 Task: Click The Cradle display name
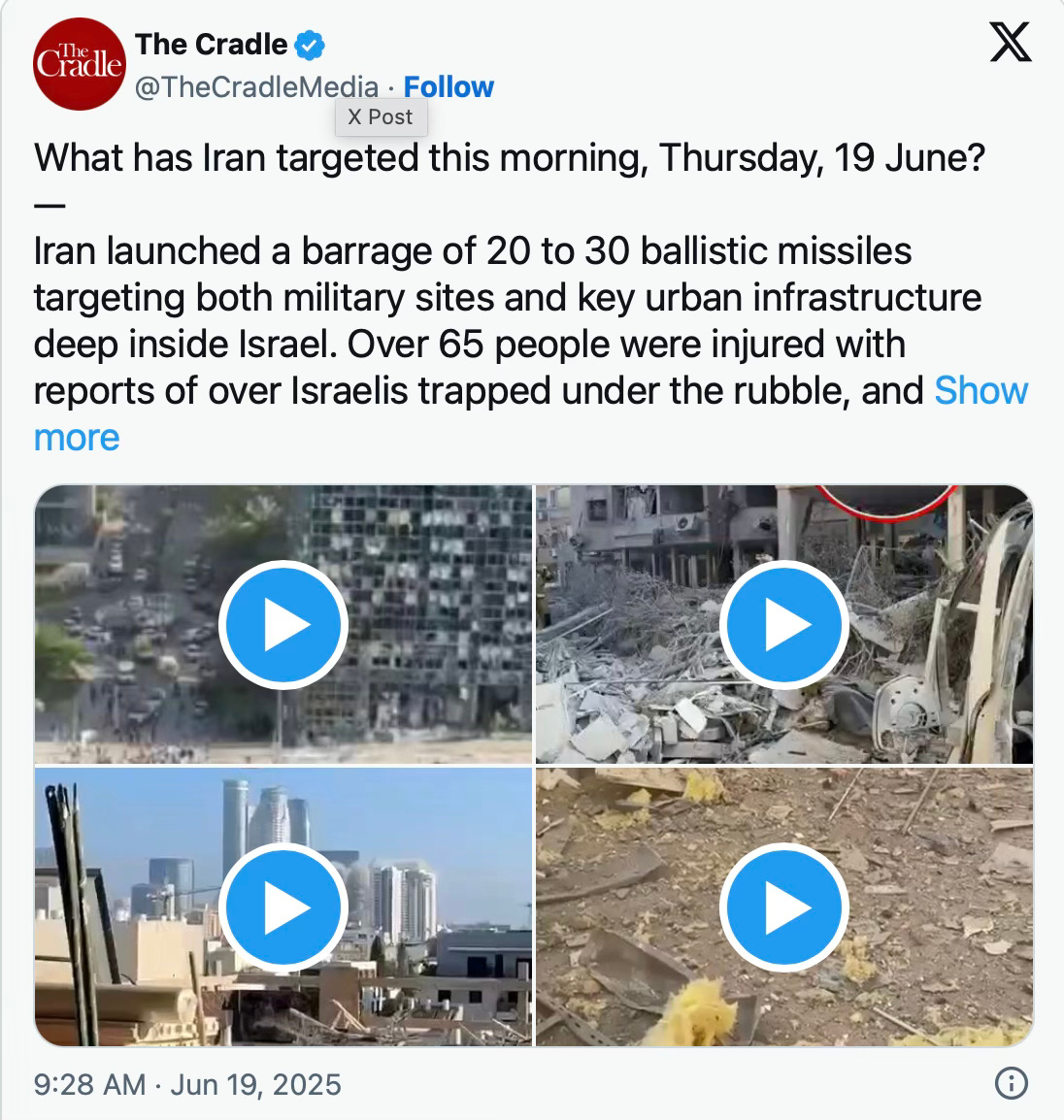[x=211, y=45]
